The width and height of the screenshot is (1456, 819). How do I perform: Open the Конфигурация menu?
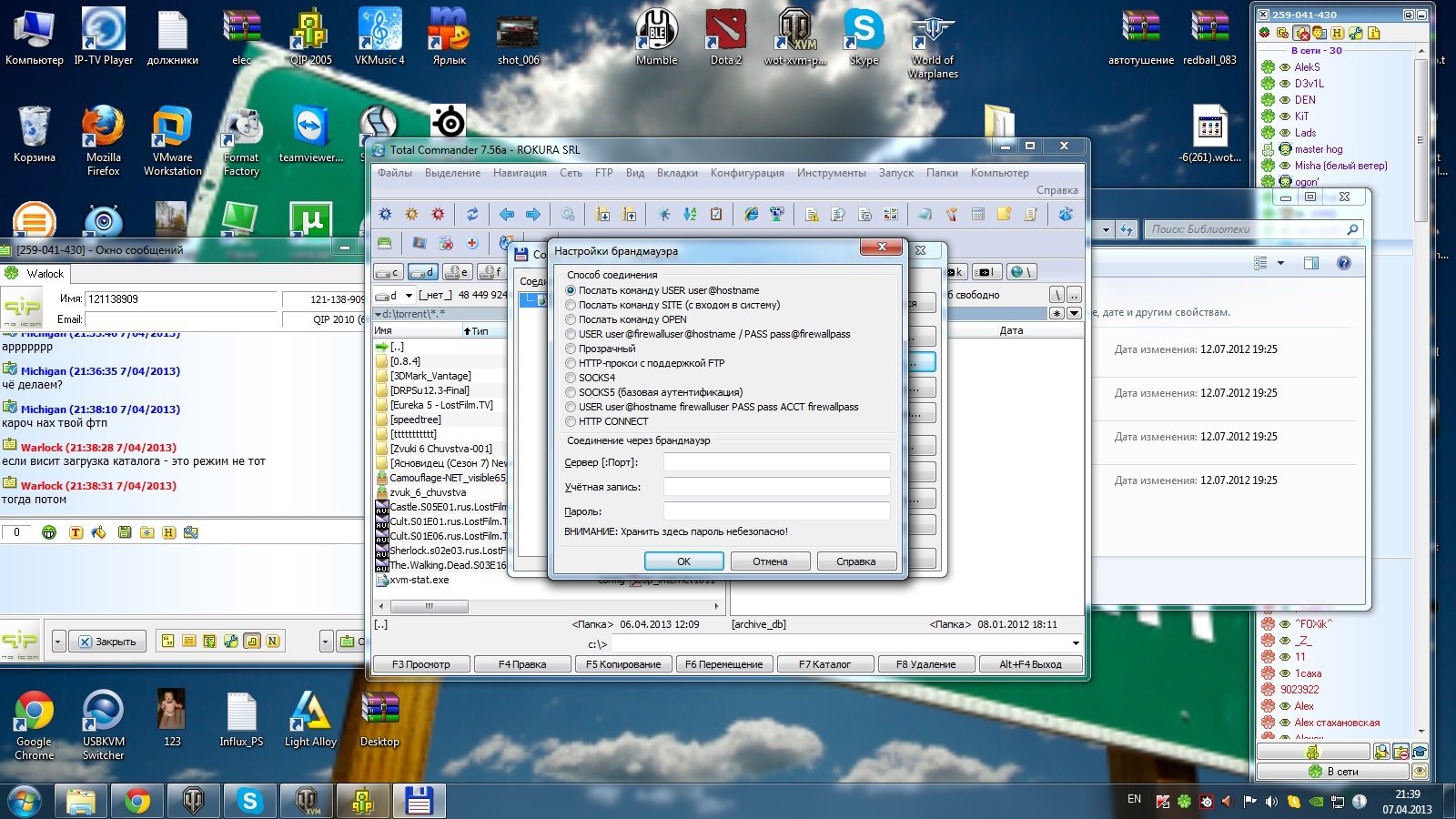(746, 173)
